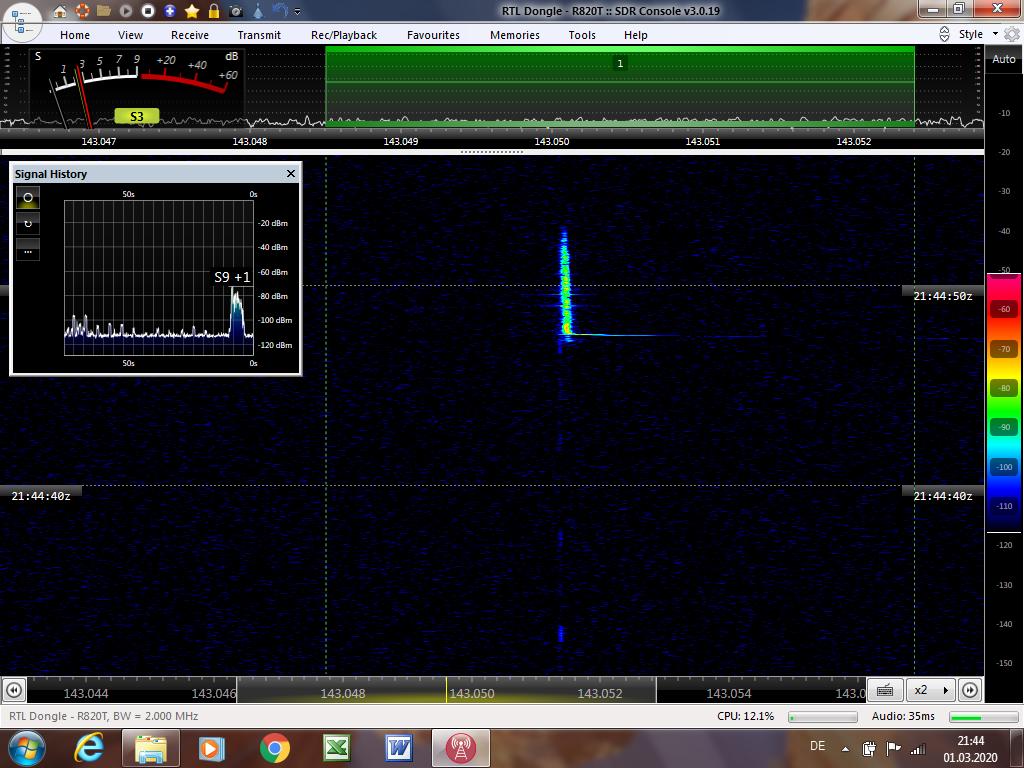Click the scroll-right arrow button on frequency bar
Image resolution: width=1024 pixels, height=768 pixels.
click(x=970, y=690)
